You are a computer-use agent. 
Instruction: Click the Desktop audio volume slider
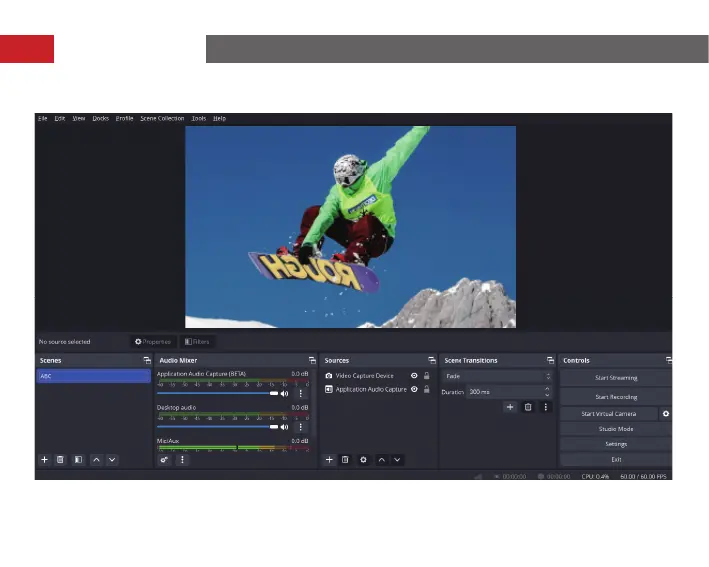215,426
